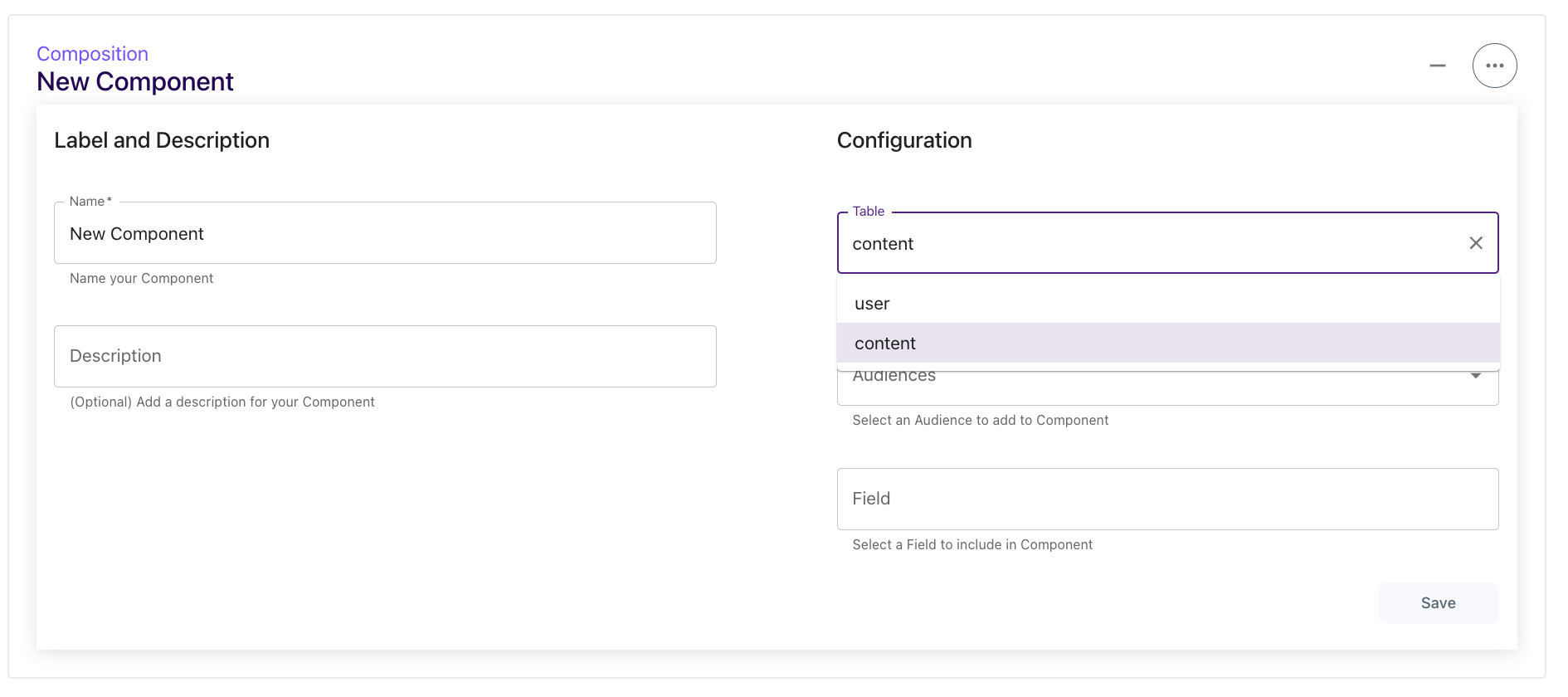Expand the Audiences dropdown arrow
The image size is (1568, 697).
click(x=1476, y=376)
